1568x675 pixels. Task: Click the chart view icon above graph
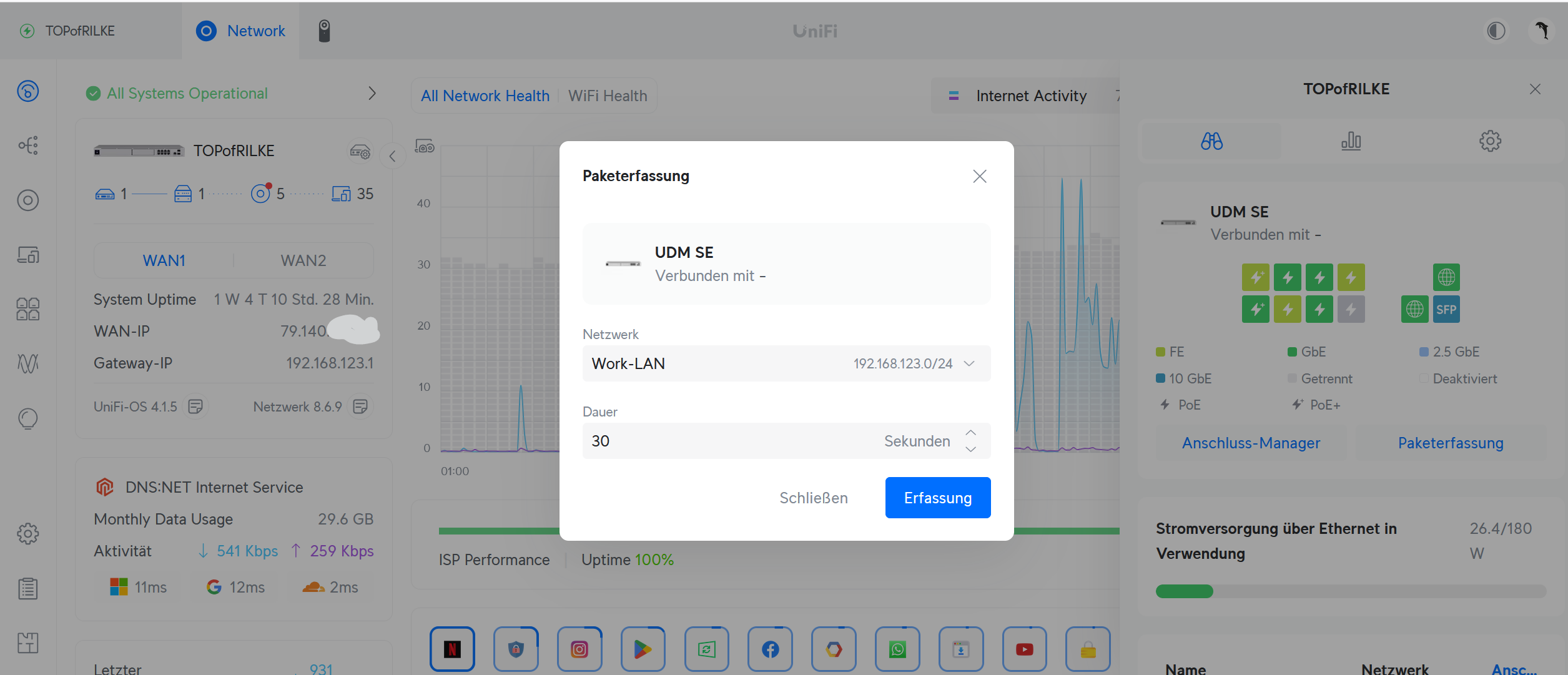[425, 146]
